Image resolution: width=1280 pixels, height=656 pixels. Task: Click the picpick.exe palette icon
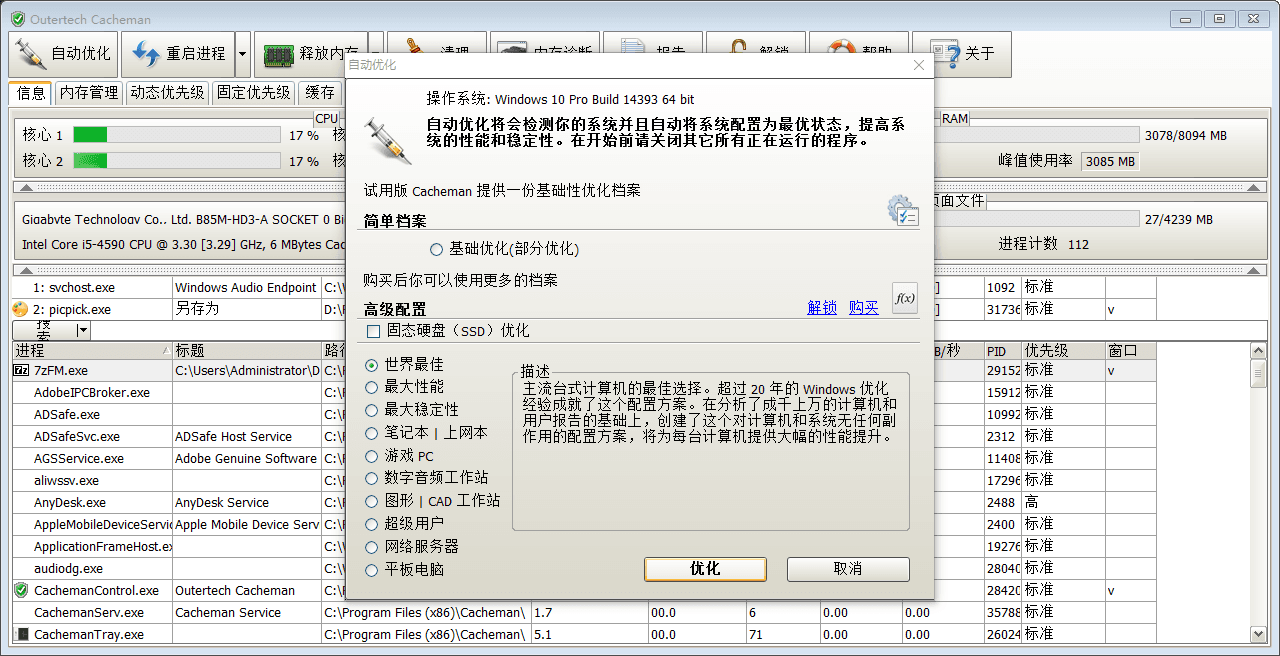point(20,310)
